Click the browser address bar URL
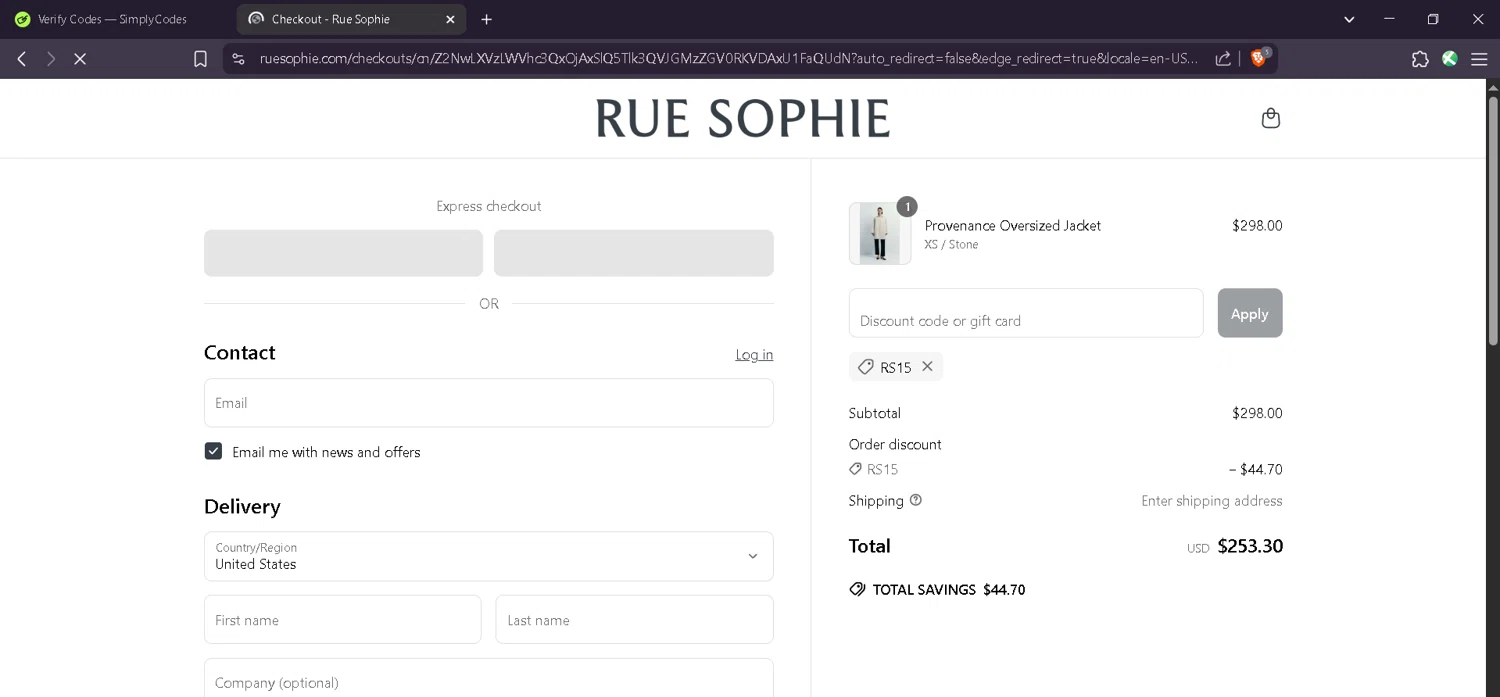The width and height of the screenshot is (1500, 697). tap(728, 59)
